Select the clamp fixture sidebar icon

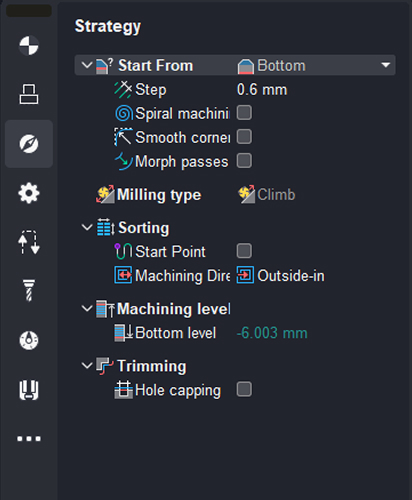(x=29, y=390)
